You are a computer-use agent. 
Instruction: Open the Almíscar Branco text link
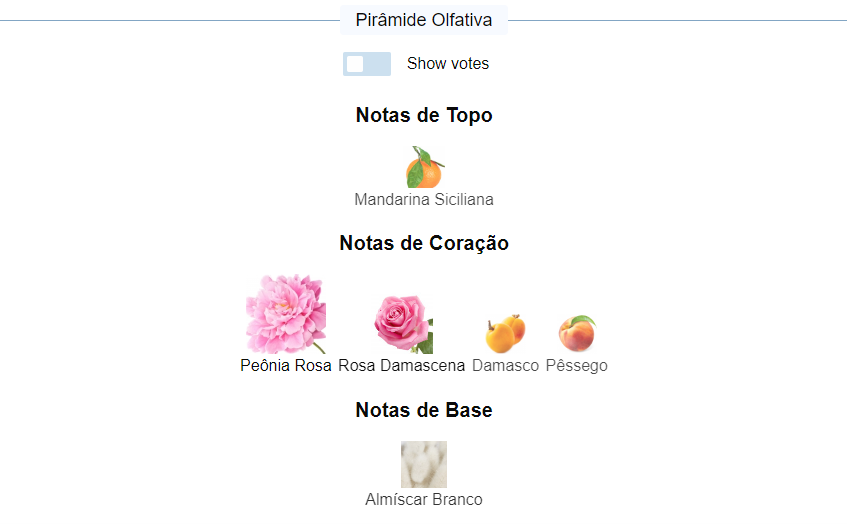click(424, 500)
